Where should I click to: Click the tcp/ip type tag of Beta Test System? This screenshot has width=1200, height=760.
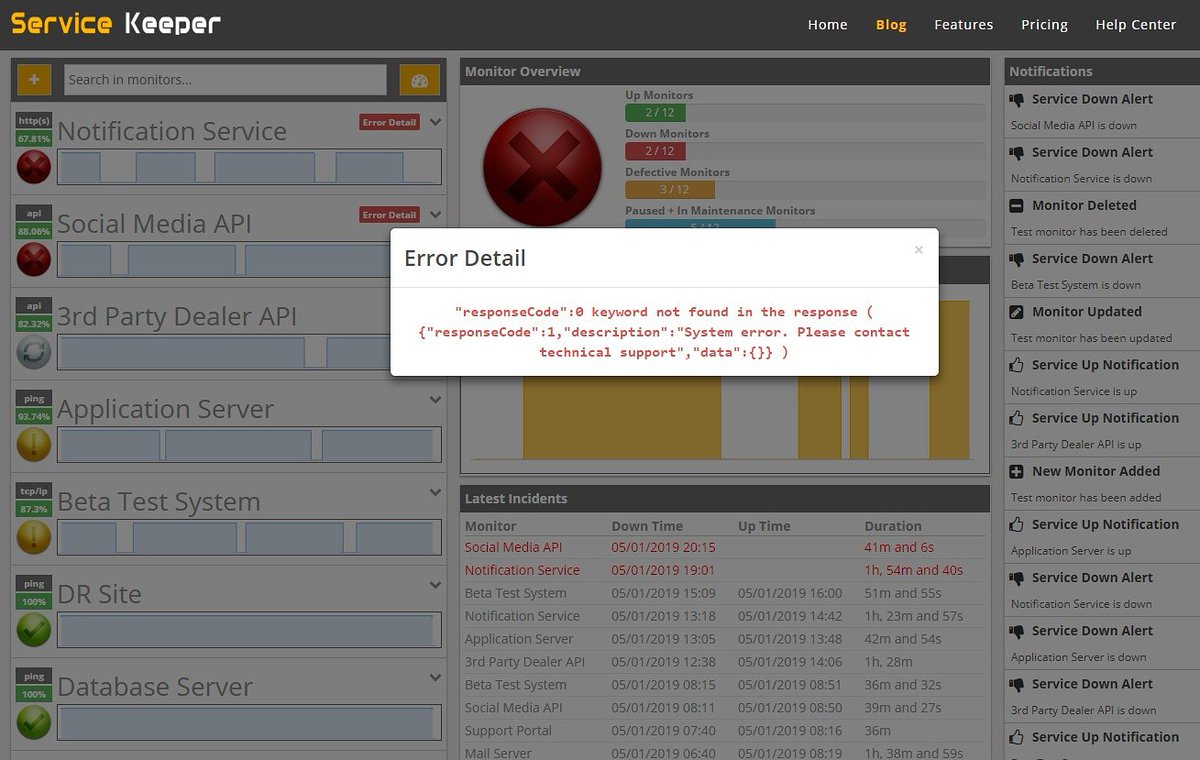click(x=34, y=491)
